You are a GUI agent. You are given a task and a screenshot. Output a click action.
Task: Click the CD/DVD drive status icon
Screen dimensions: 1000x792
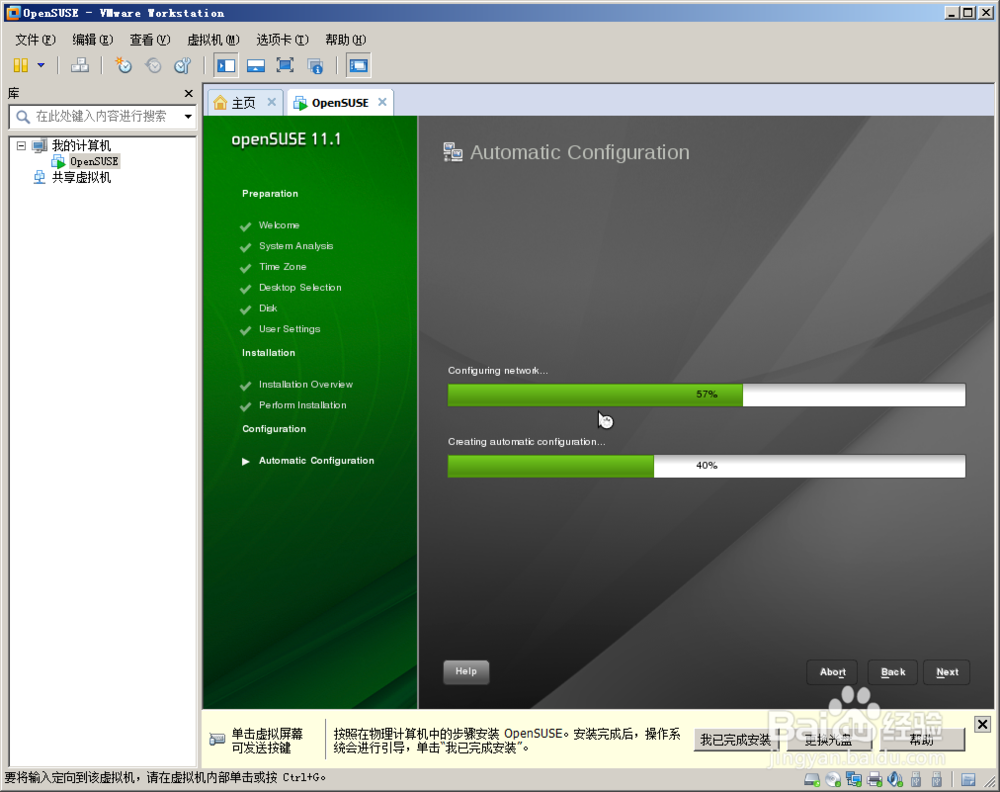tap(833, 779)
